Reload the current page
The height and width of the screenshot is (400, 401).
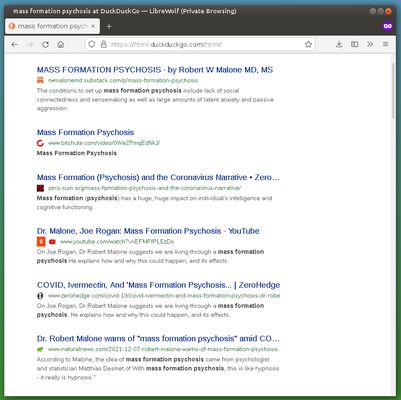(x=45, y=44)
